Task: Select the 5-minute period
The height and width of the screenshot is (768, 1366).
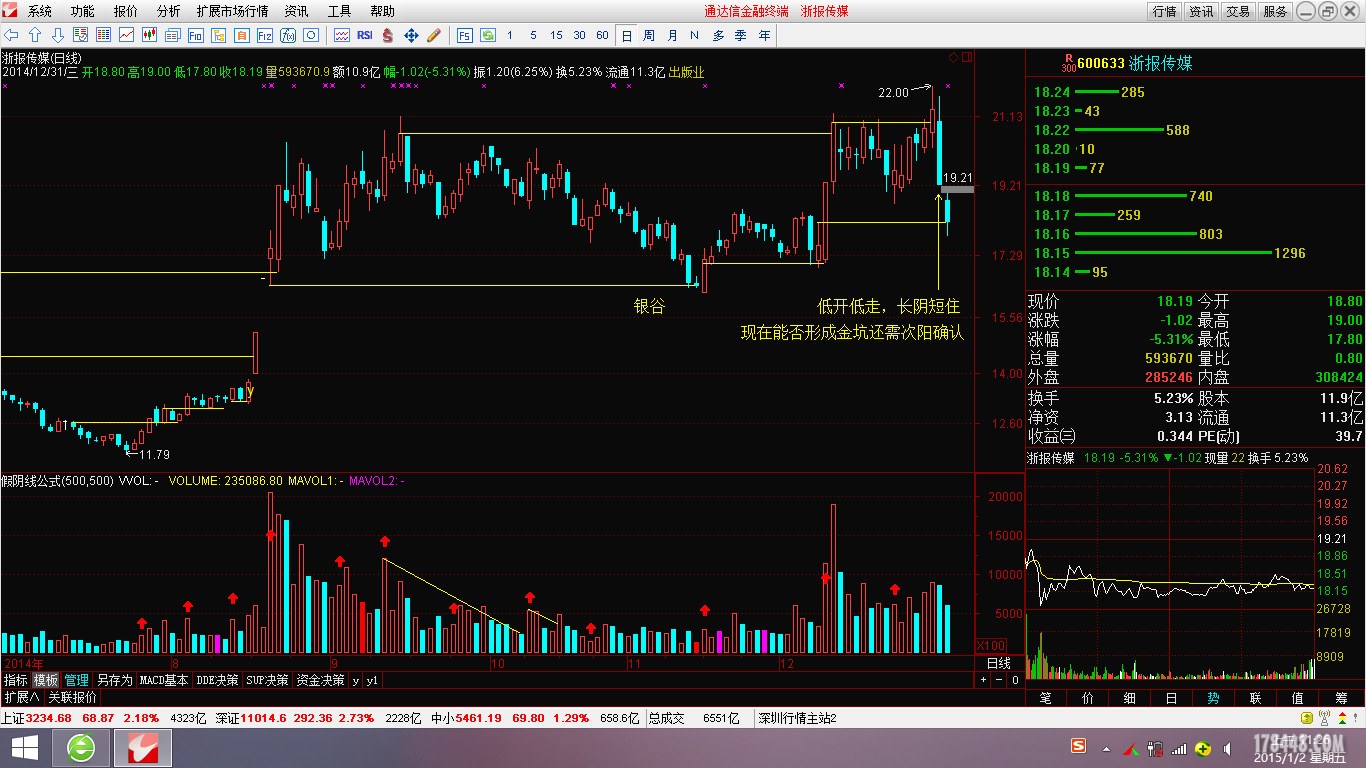Action: click(x=533, y=35)
